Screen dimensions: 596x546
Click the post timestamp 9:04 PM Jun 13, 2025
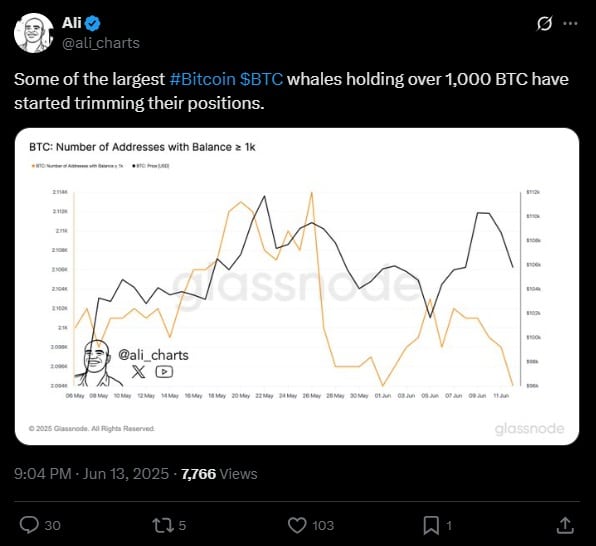click(92, 474)
